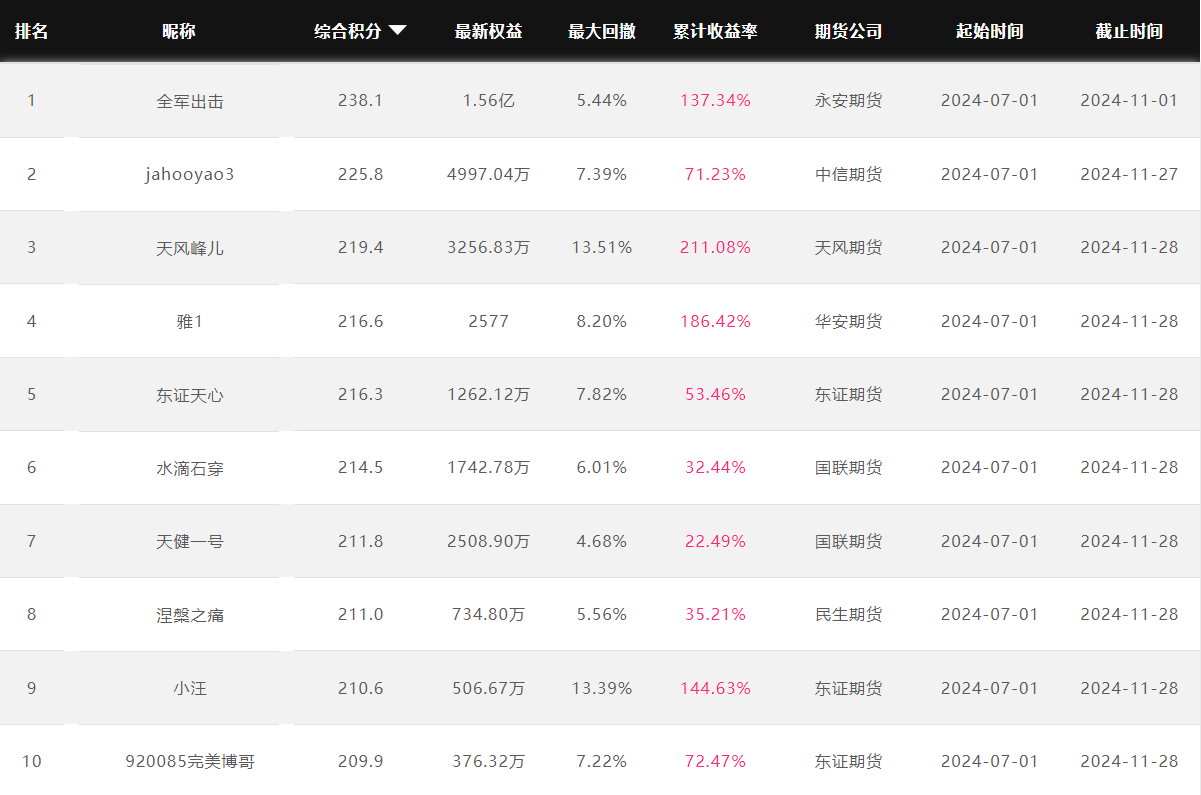Open the nickname 雅1
Screen dimensions: 1201x795
pyautogui.click(x=190, y=321)
